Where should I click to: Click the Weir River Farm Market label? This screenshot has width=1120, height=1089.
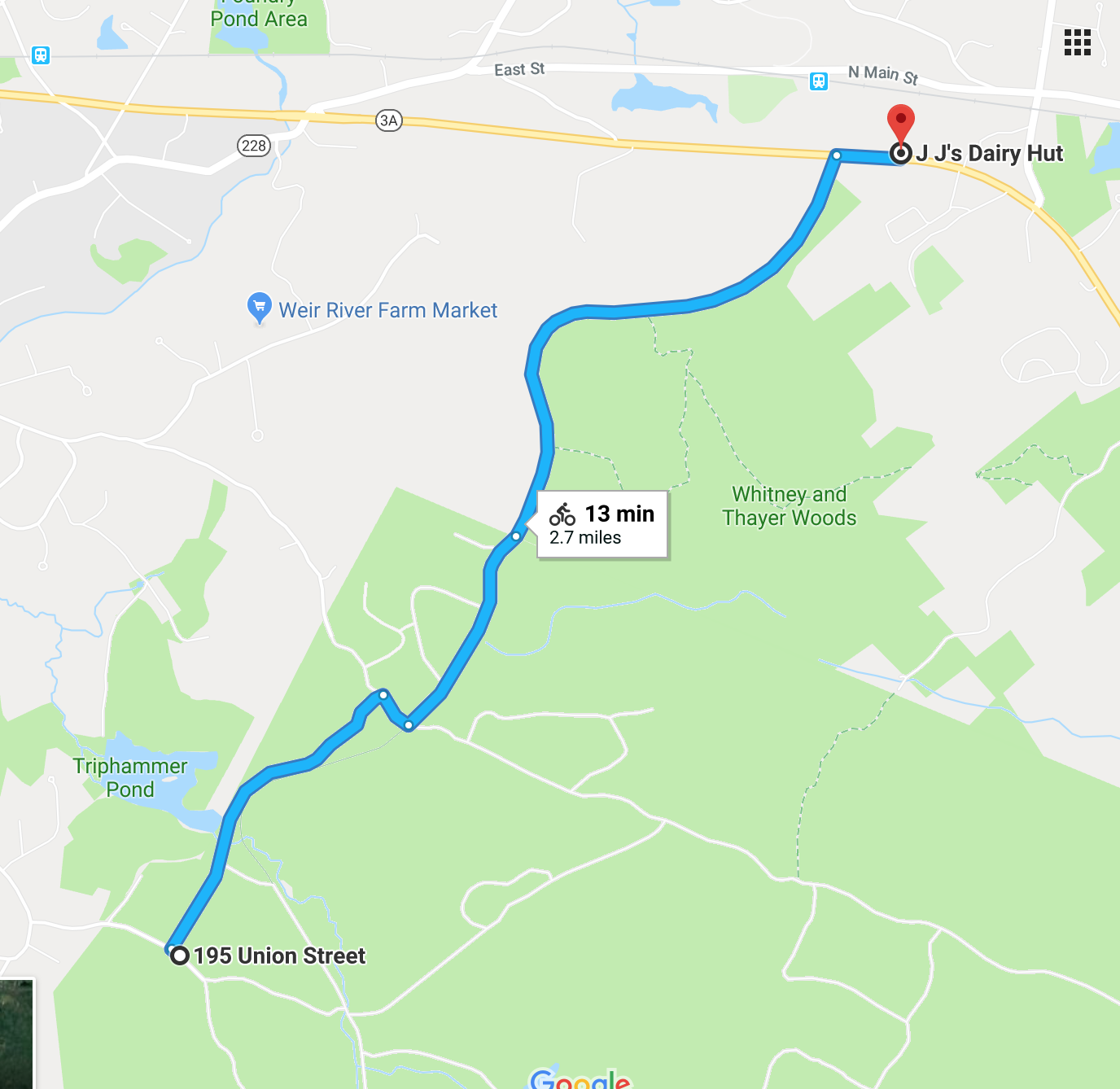(388, 310)
